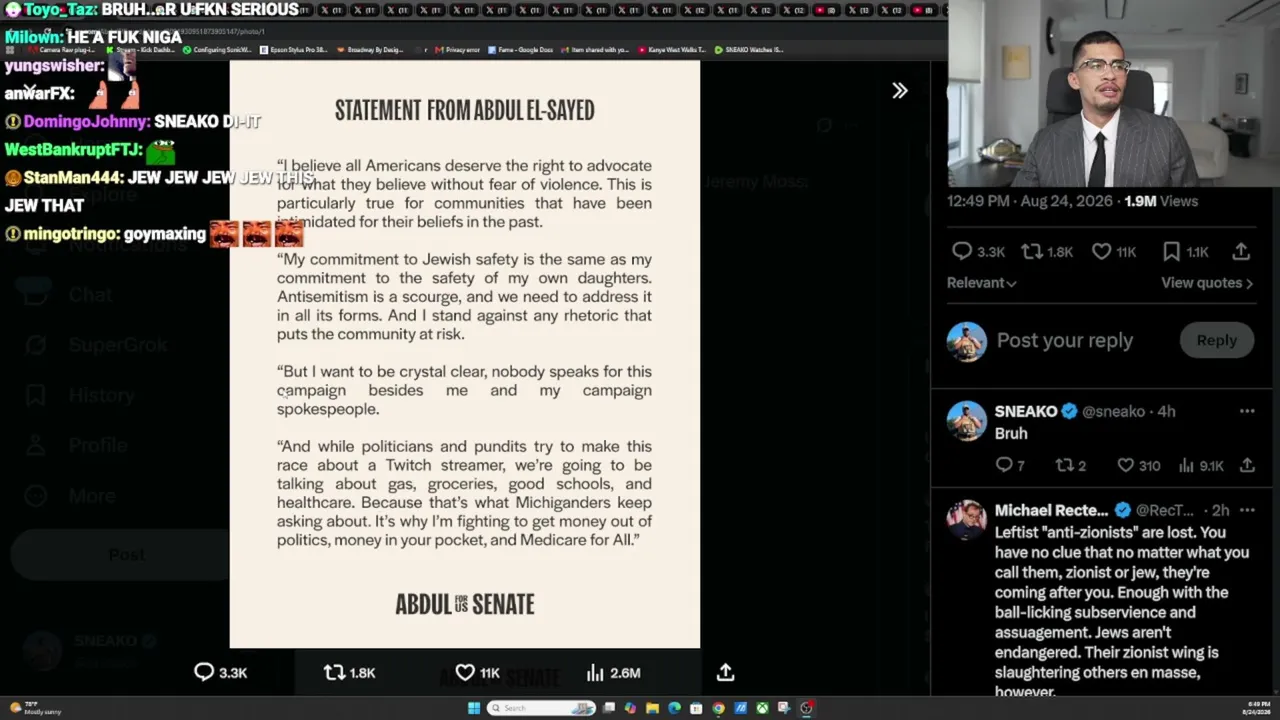The width and height of the screenshot is (1280, 720).
Task: Share SNEAKO's Bruh comment
Action: tap(1247, 465)
